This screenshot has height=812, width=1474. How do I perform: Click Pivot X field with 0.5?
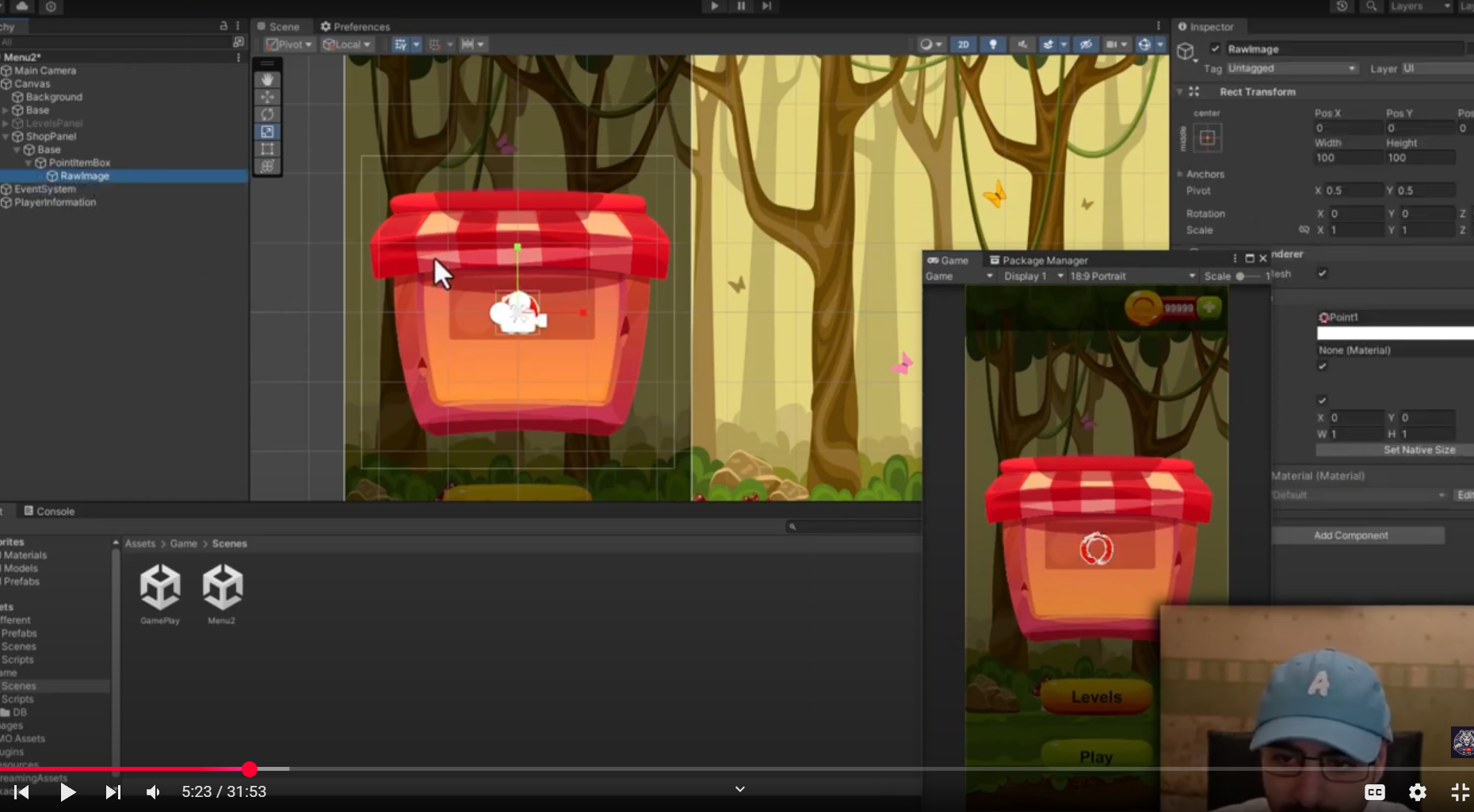coord(1354,191)
